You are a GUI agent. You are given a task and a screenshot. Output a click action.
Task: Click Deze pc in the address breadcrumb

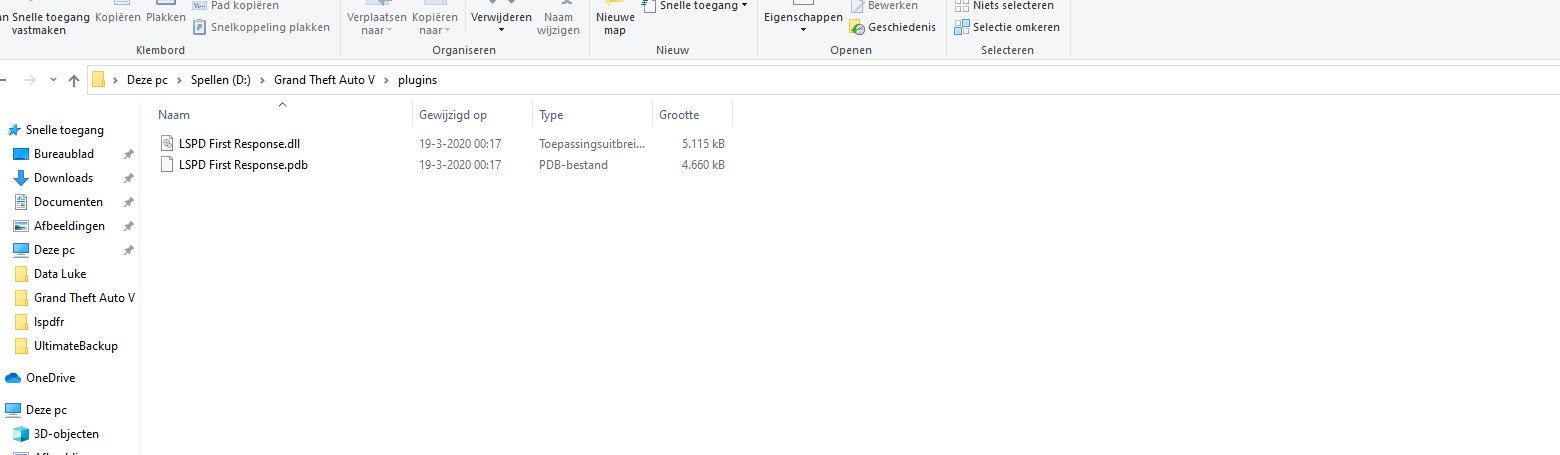click(x=147, y=80)
